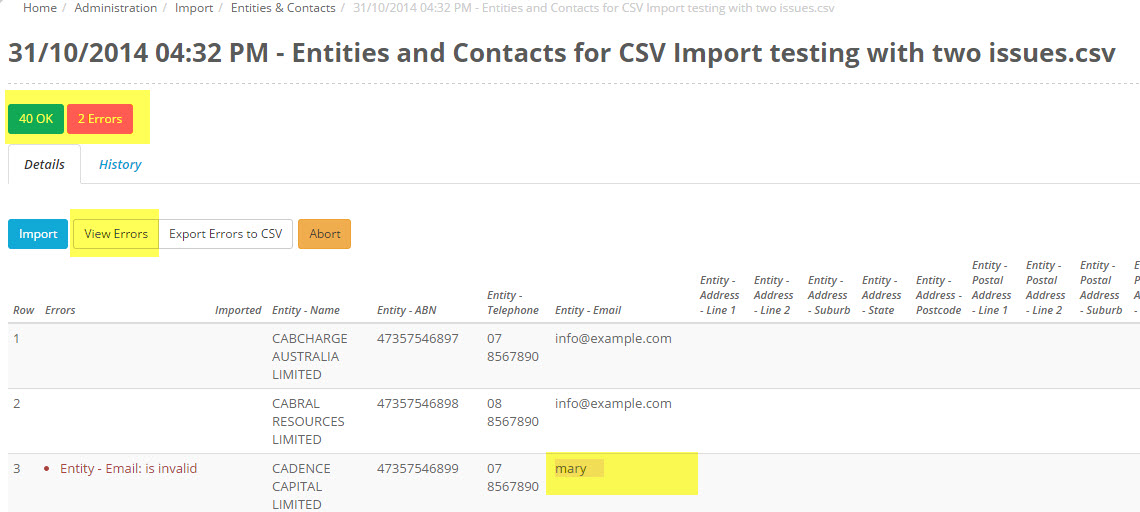Open Entities & Contacts breadcrumb link
1140x512 pixels.
tap(283, 8)
